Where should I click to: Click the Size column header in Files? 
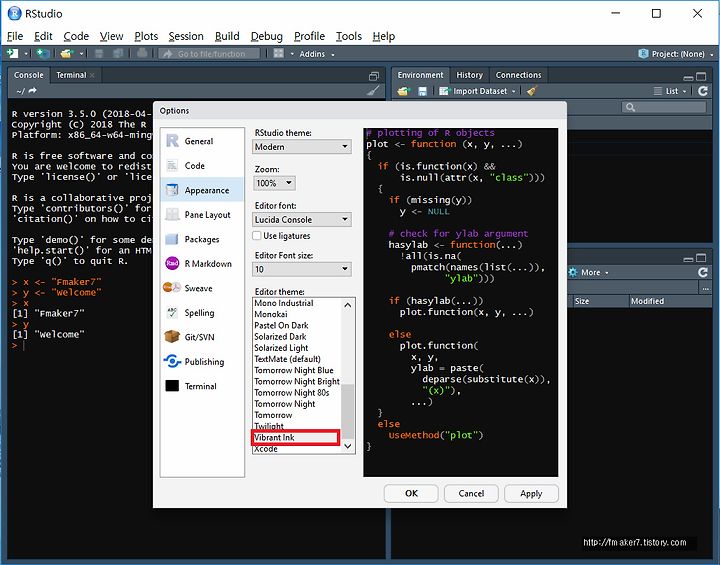point(600,301)
